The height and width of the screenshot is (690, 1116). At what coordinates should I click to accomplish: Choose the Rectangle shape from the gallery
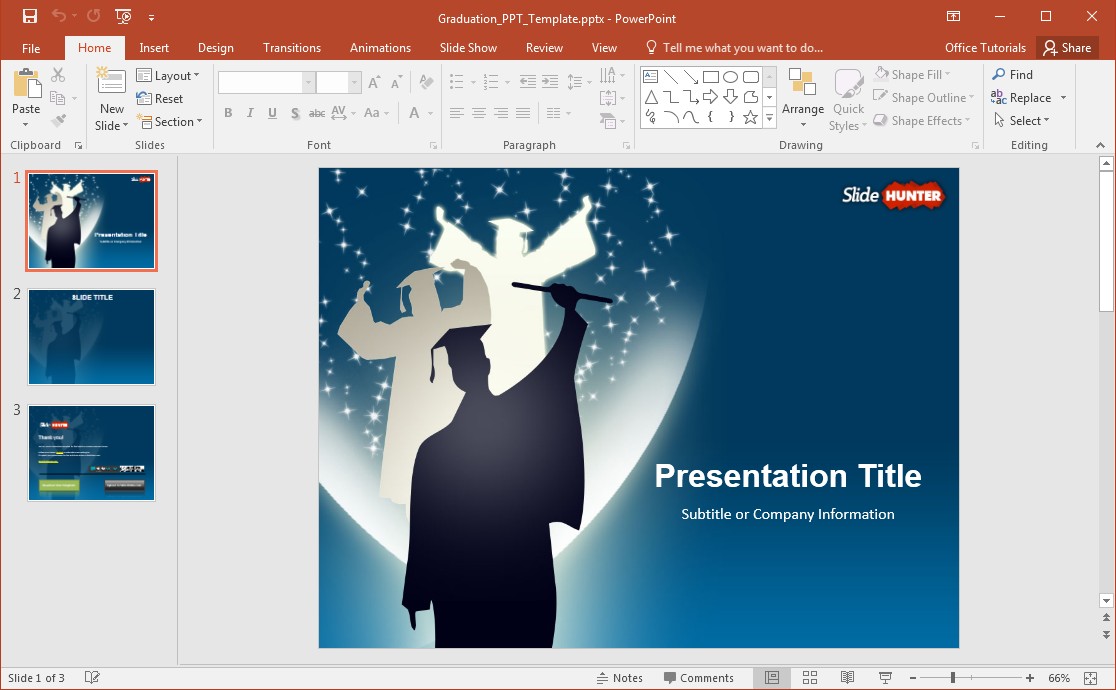710,77
